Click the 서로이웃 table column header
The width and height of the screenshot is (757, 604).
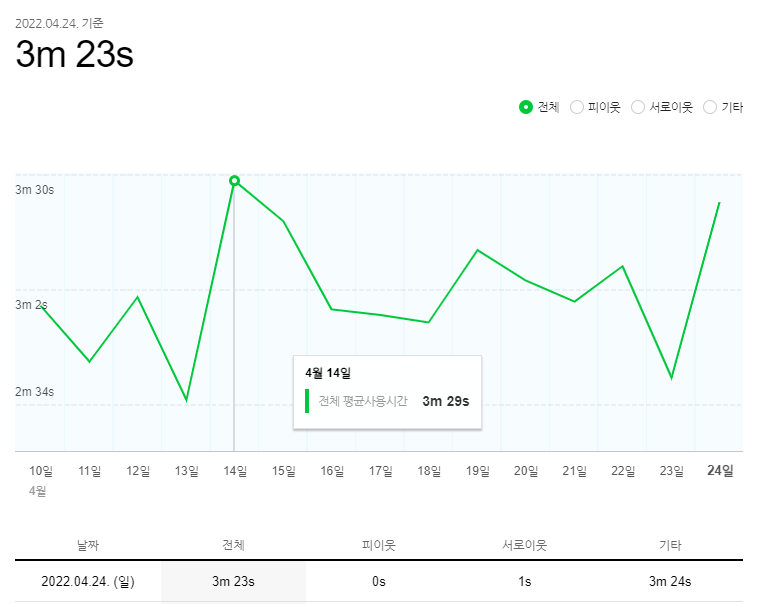click(x=525, y=545)
